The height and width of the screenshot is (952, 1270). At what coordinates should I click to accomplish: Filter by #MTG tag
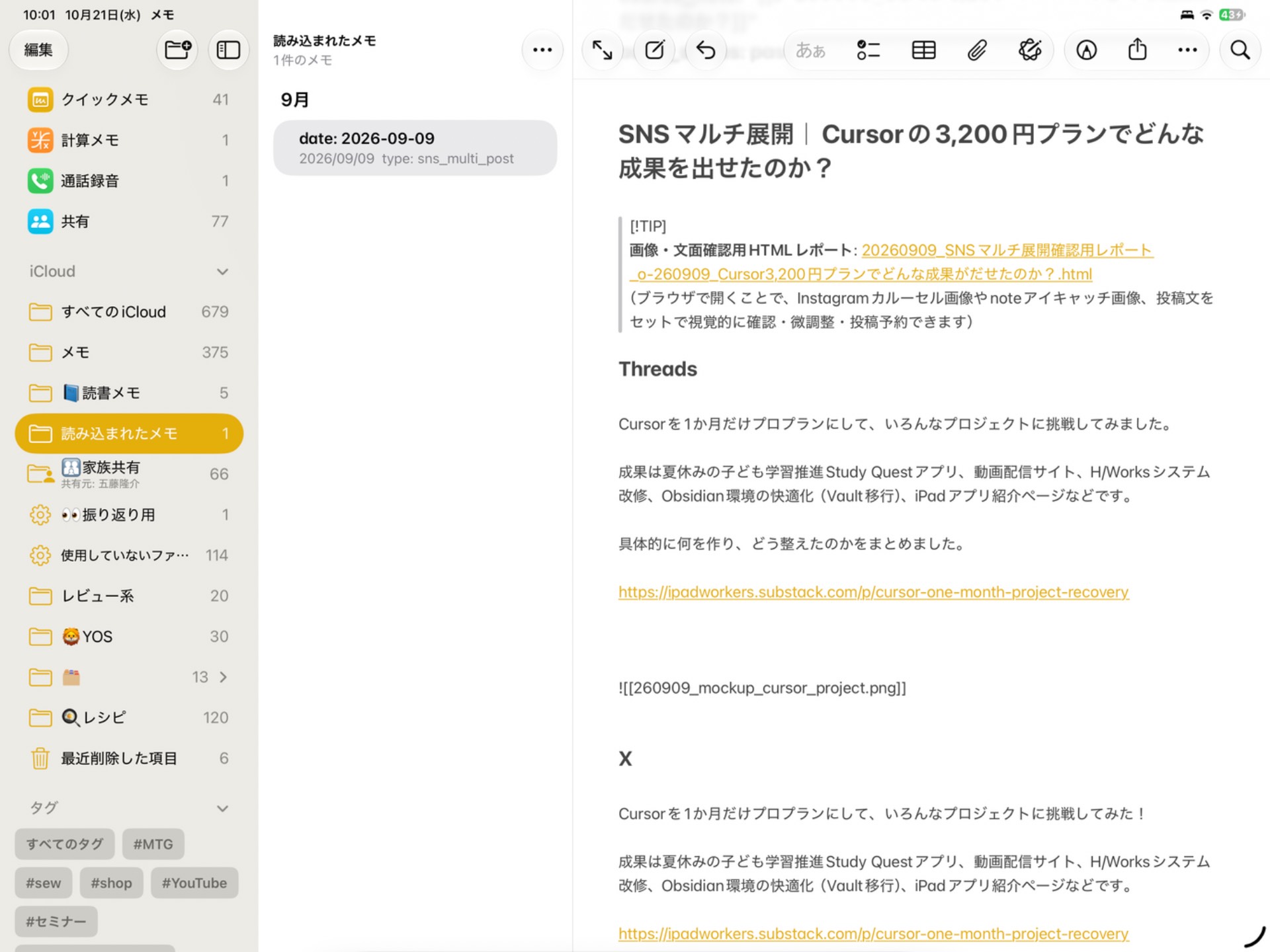(153, 844)
